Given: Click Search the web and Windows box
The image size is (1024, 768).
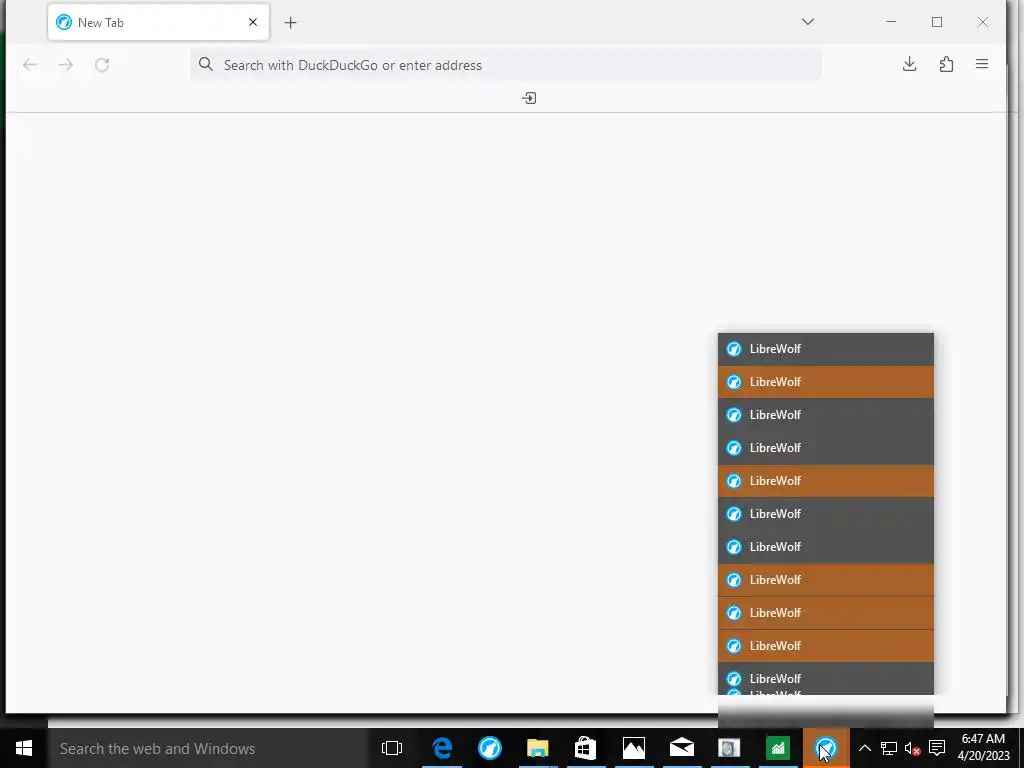Looking at the screenshot, I should 208,748.
